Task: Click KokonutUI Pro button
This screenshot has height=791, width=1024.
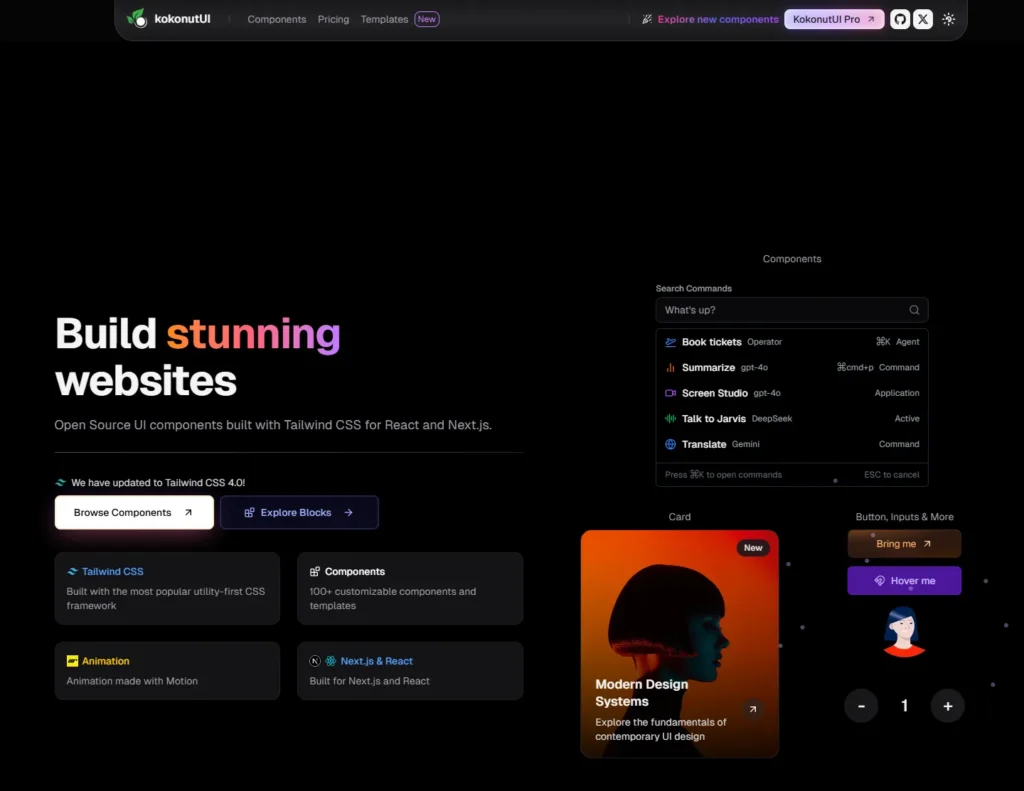Action: 834,19
